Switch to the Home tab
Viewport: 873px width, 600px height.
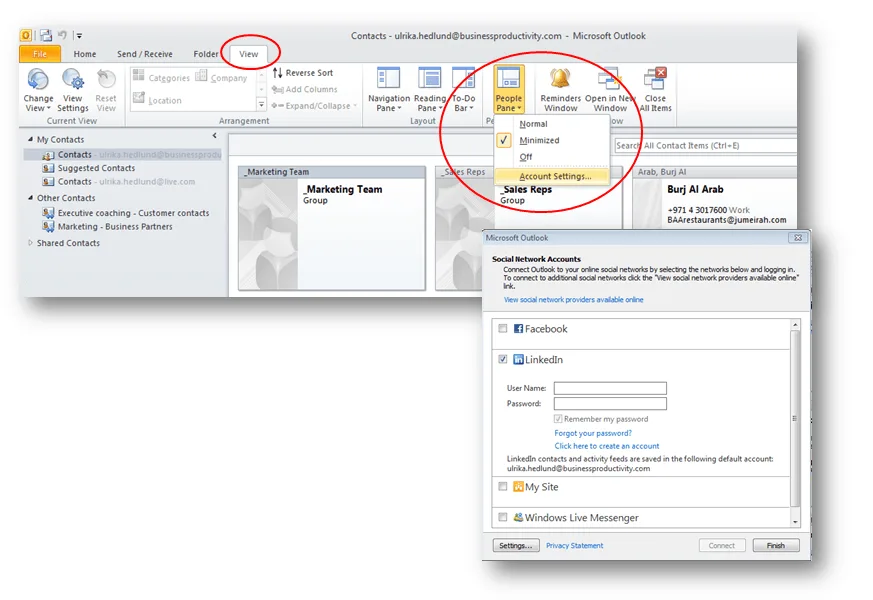click(85, 54)
